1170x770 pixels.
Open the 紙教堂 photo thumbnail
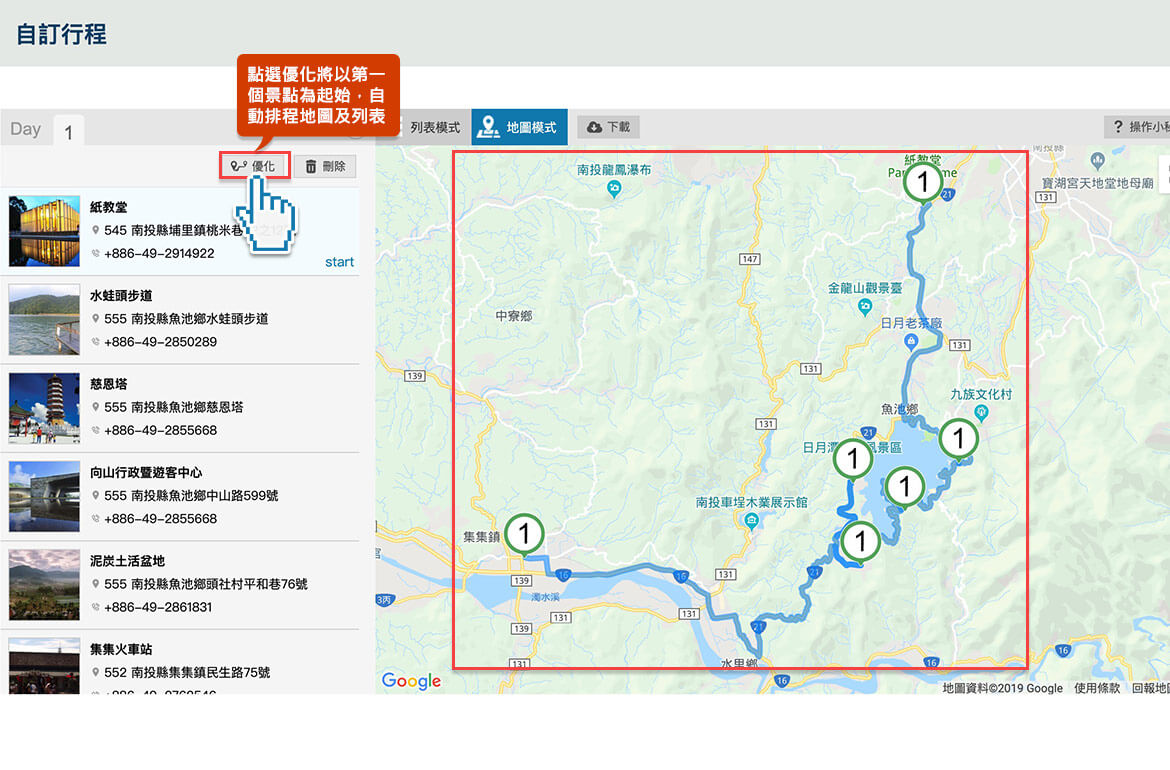(44, 231)
